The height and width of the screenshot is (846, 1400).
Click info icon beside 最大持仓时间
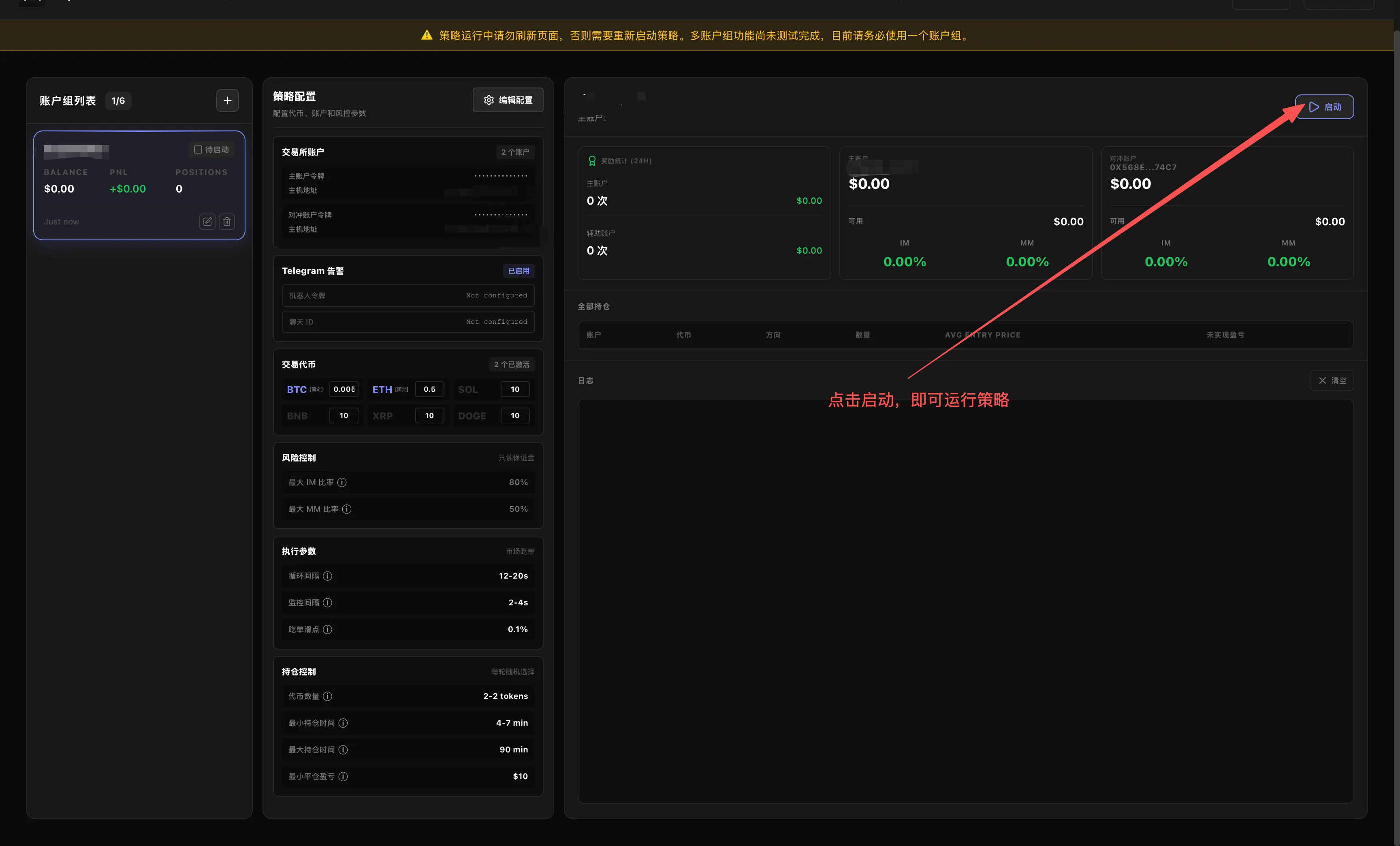click(343, 750)
